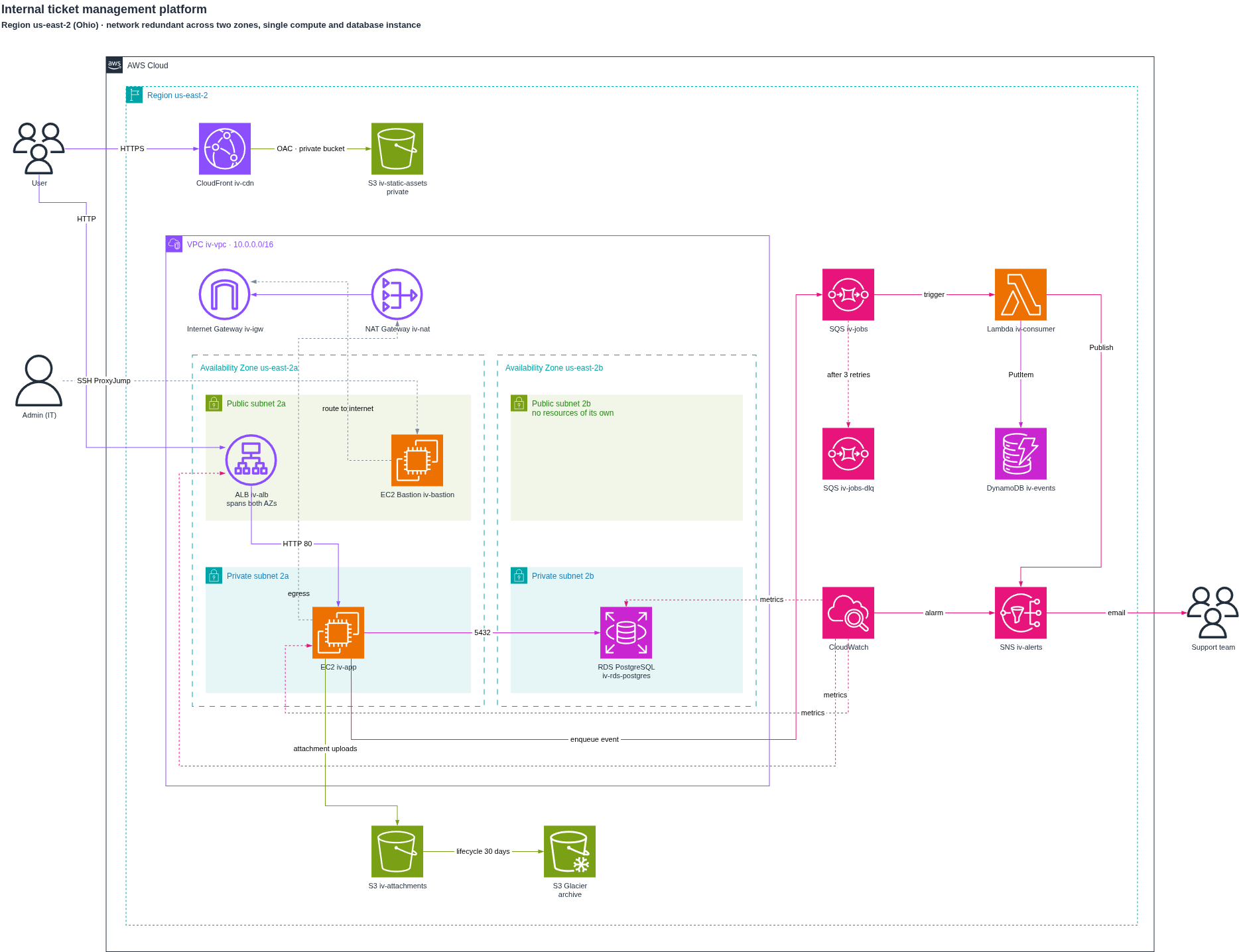
Task: Click the "Internal ticket management platform" title
Action: 104,9
